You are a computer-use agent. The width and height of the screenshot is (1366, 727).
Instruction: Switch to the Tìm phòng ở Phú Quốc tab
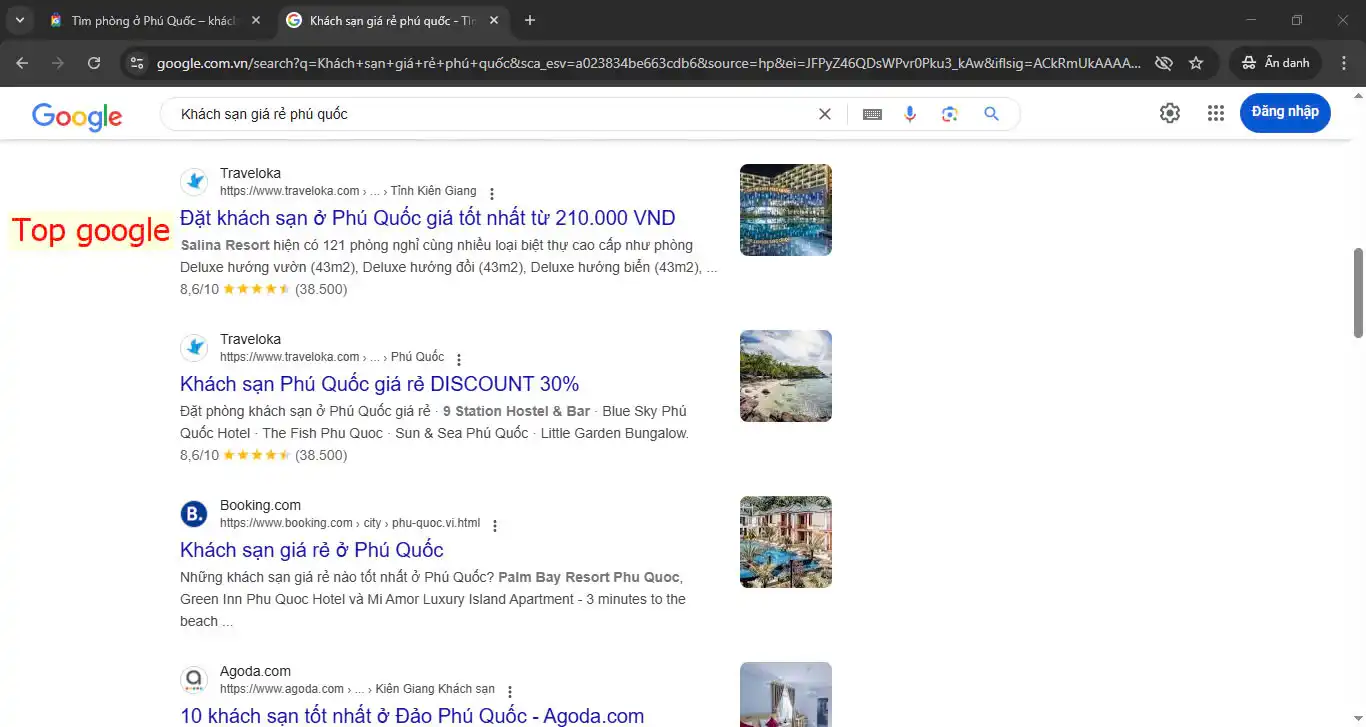pyautogui.click(x=155, y=20)
